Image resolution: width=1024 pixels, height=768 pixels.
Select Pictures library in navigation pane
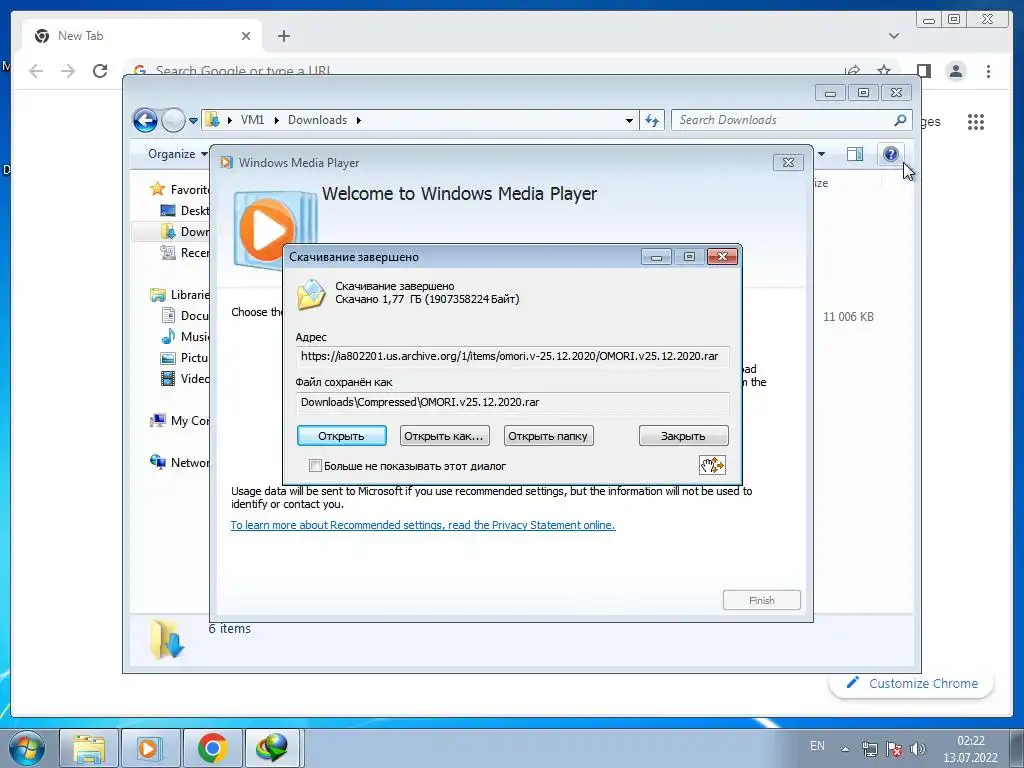[185, 357]
